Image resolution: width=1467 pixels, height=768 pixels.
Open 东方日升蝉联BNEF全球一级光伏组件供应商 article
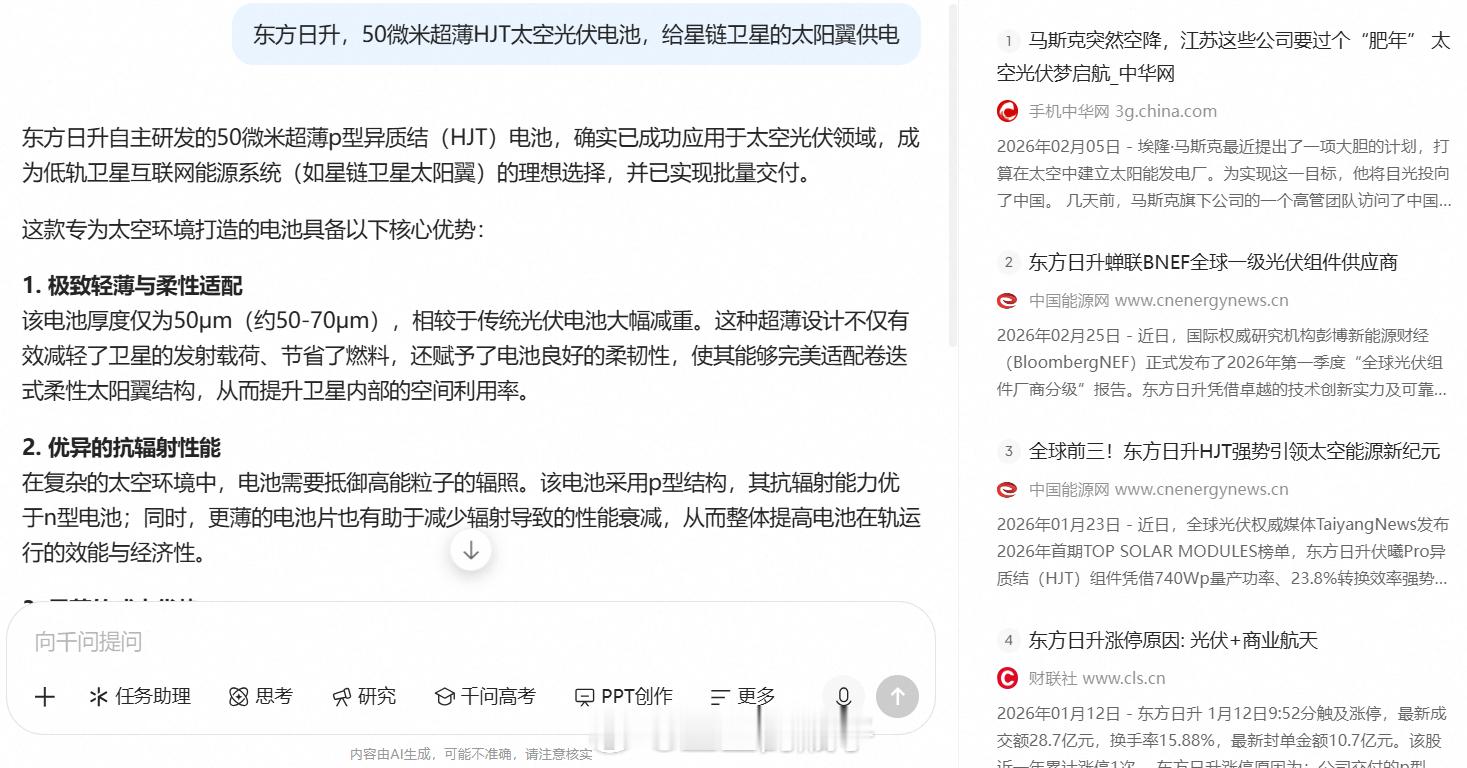coord(1213,262)
